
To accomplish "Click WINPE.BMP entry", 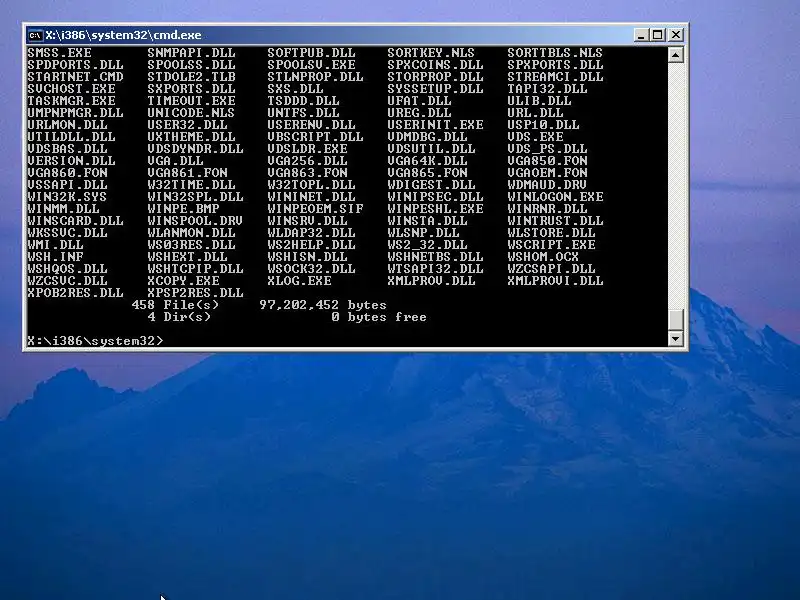I will click(x=183, y=209).
